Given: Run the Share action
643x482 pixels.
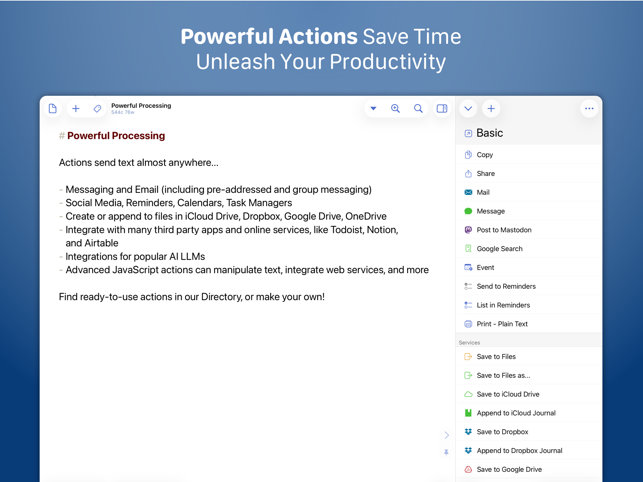Looking at the screenshot, I should [x=528, y=174].
